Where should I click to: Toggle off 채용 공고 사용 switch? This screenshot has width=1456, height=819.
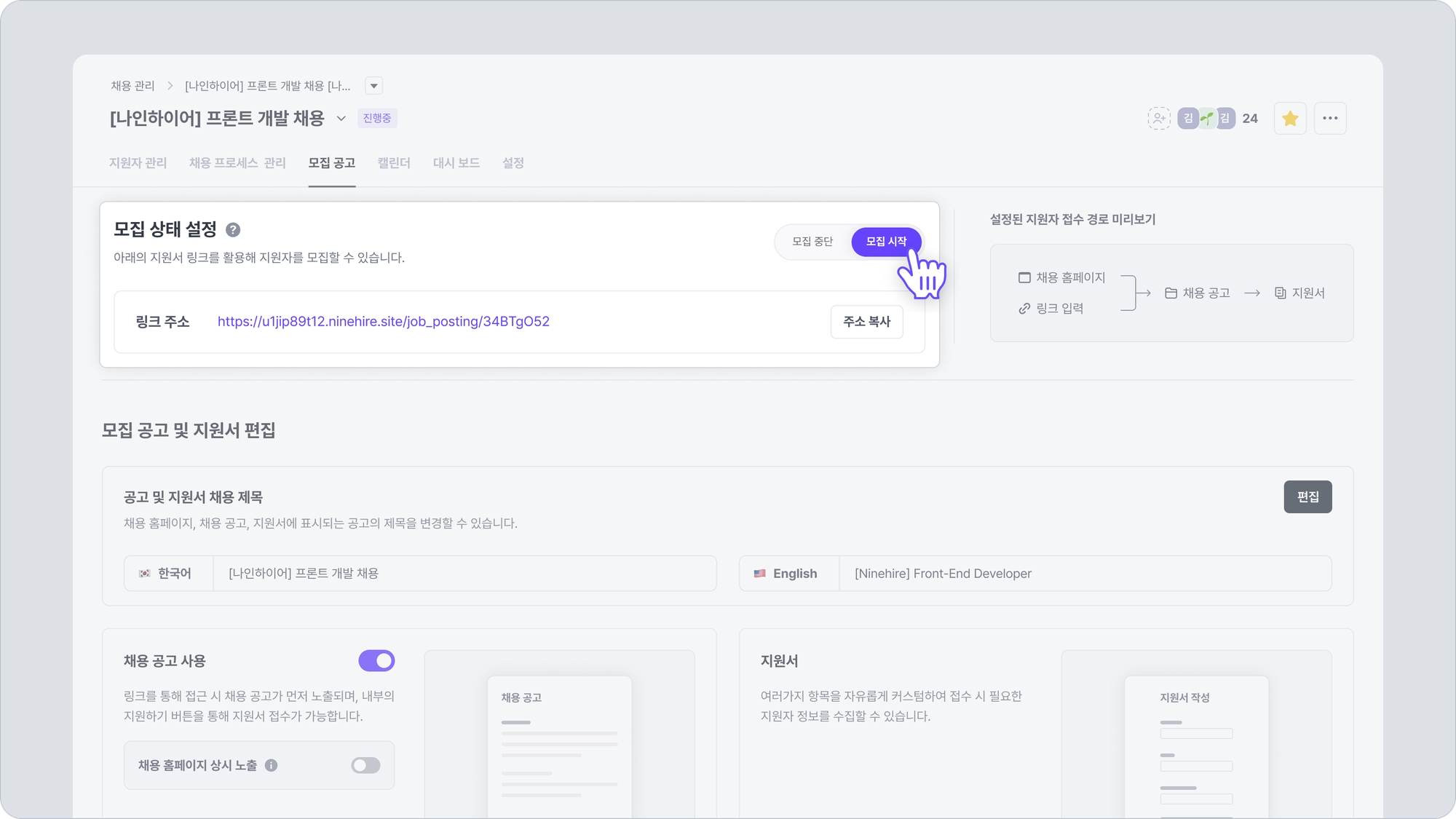click(376, 661)
